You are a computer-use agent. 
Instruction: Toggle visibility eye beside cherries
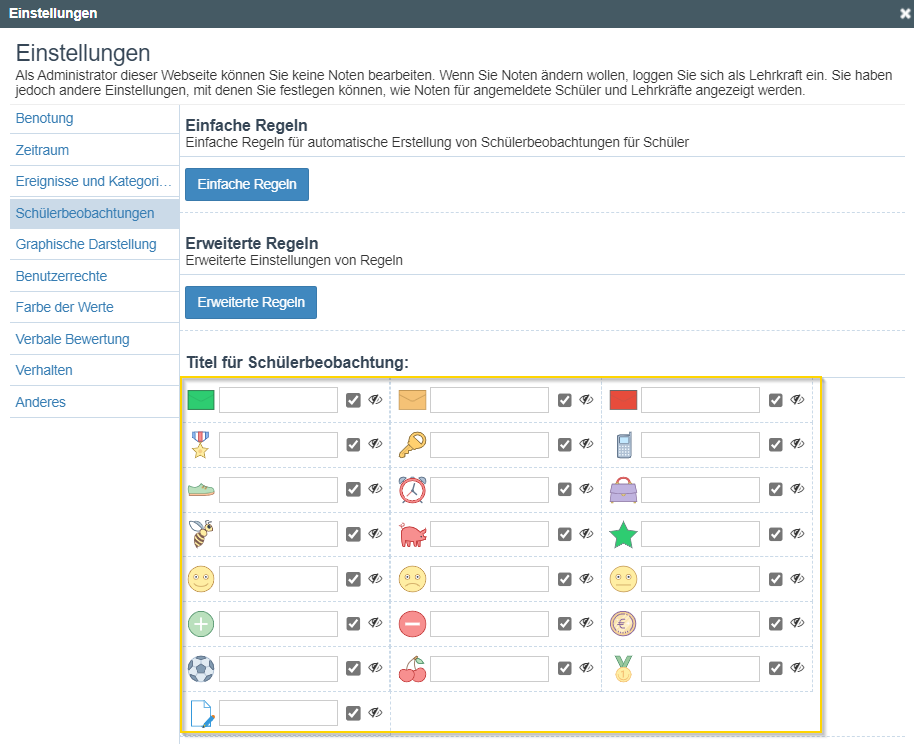(x=586, y=668)
